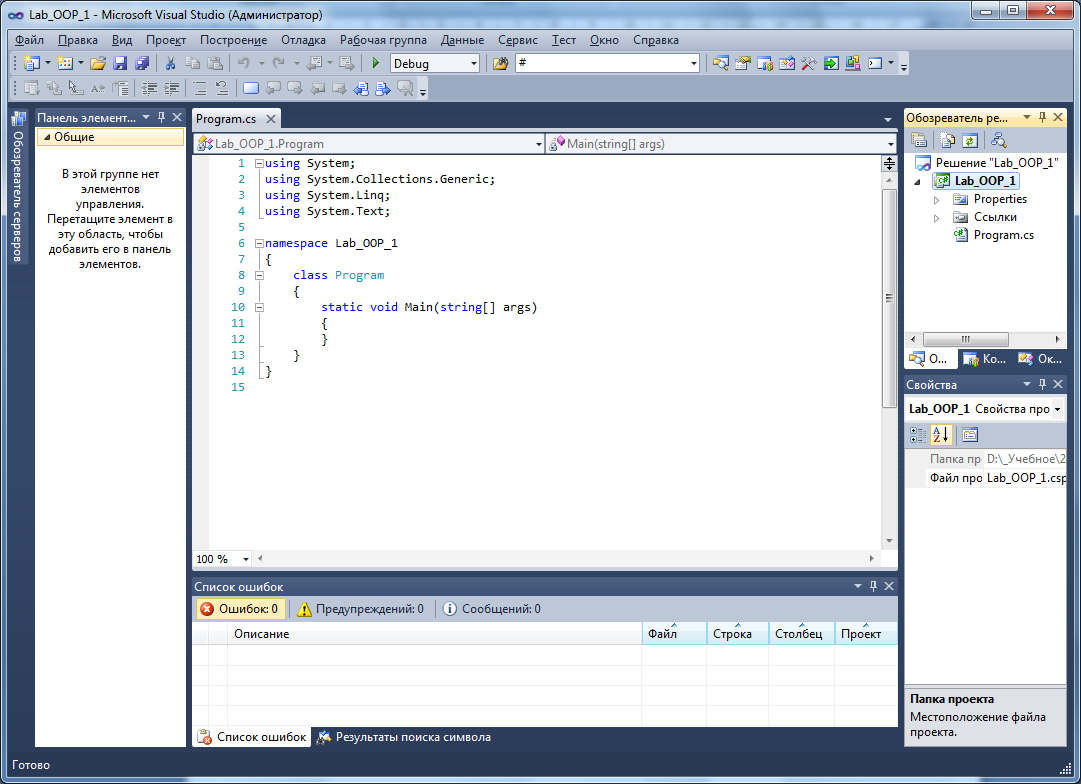Screen dimensions: 1081x784
Task: Toggle auto-hide pin on Список ошибок panel
Action: 873,586
